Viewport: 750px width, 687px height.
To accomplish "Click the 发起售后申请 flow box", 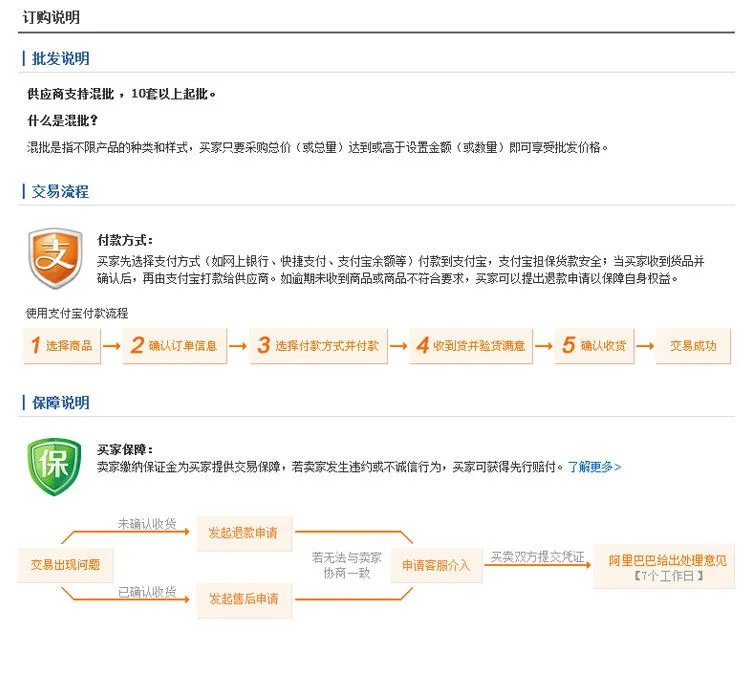I will tap(244, 599).
